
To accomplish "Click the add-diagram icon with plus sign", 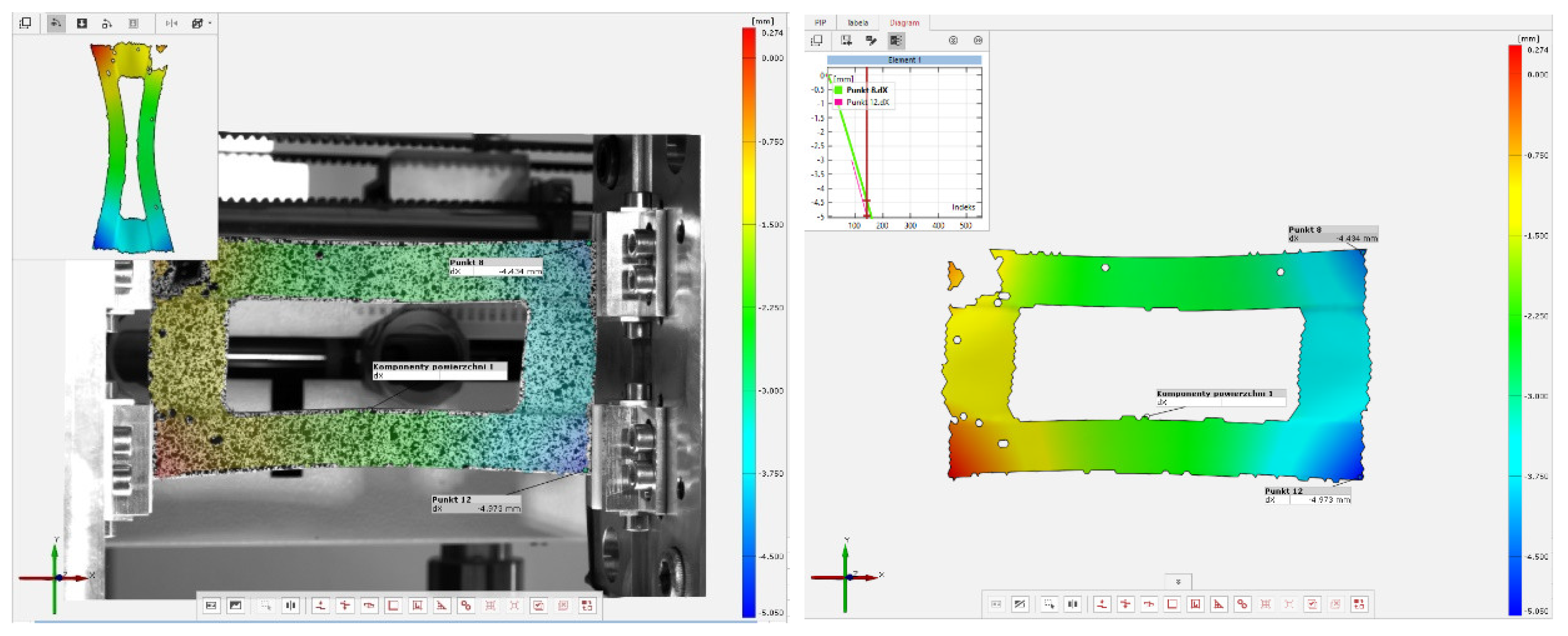I will [x=846, y=40].
